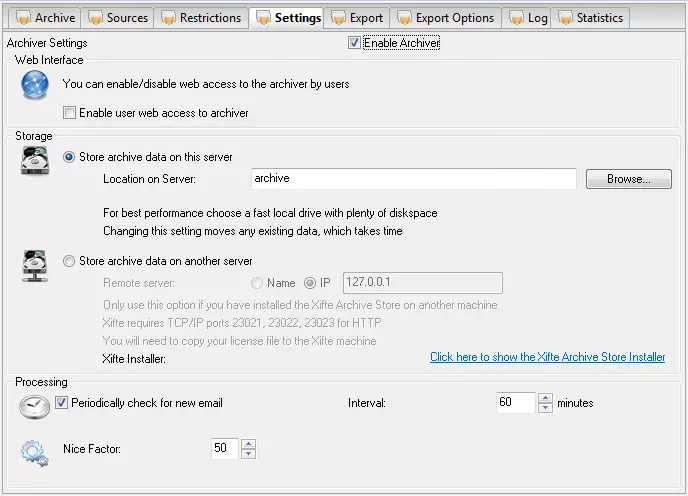Click the clock Processing icon

coord(35,405)
